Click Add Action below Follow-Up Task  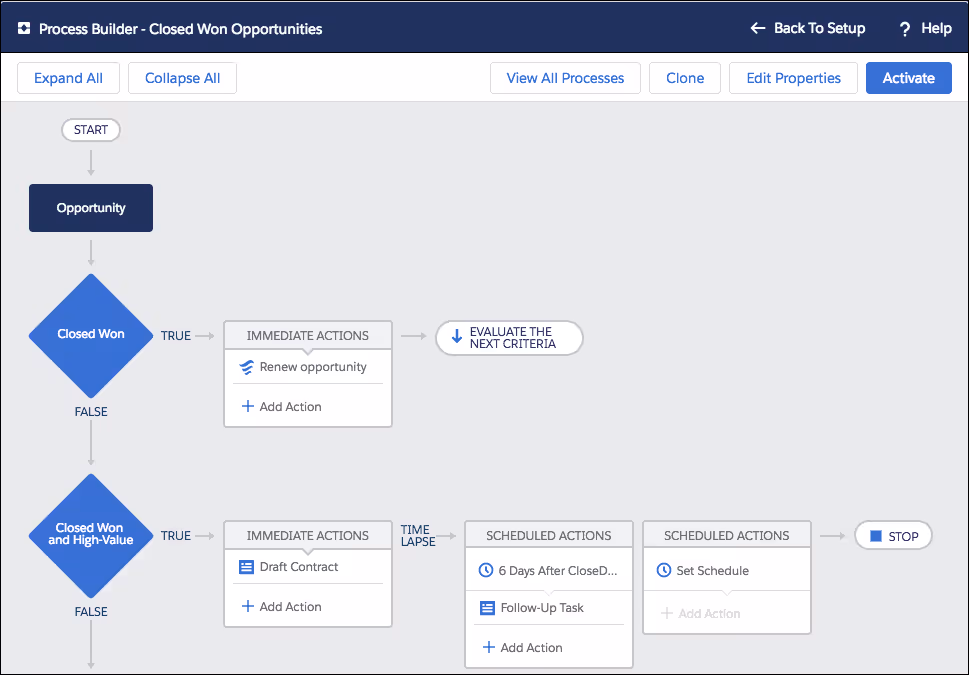[x=522, y=648]
